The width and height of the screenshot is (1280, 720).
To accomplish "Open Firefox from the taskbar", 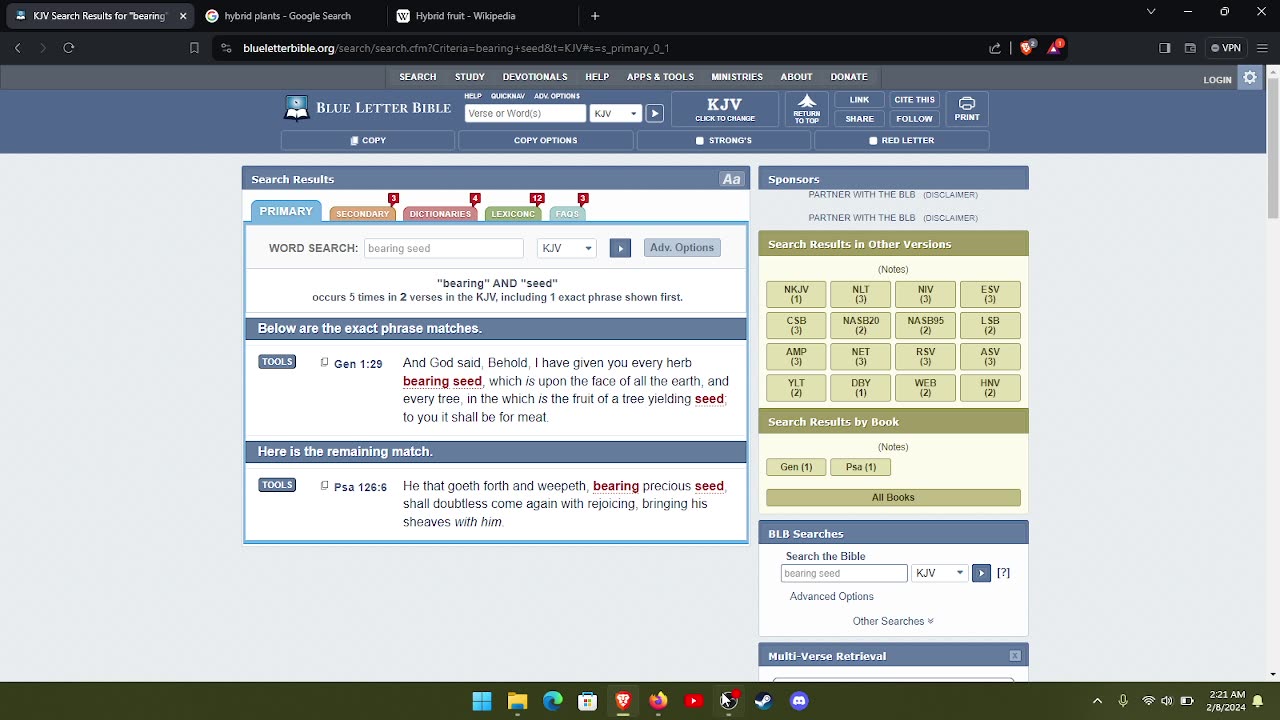I will click(658, 701).
